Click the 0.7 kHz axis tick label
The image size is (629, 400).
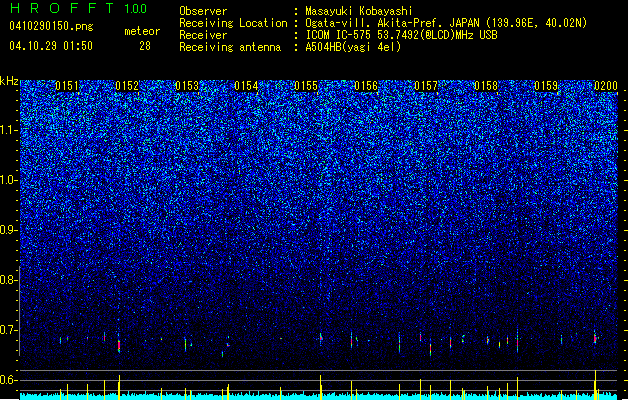[x=9, y=330]
